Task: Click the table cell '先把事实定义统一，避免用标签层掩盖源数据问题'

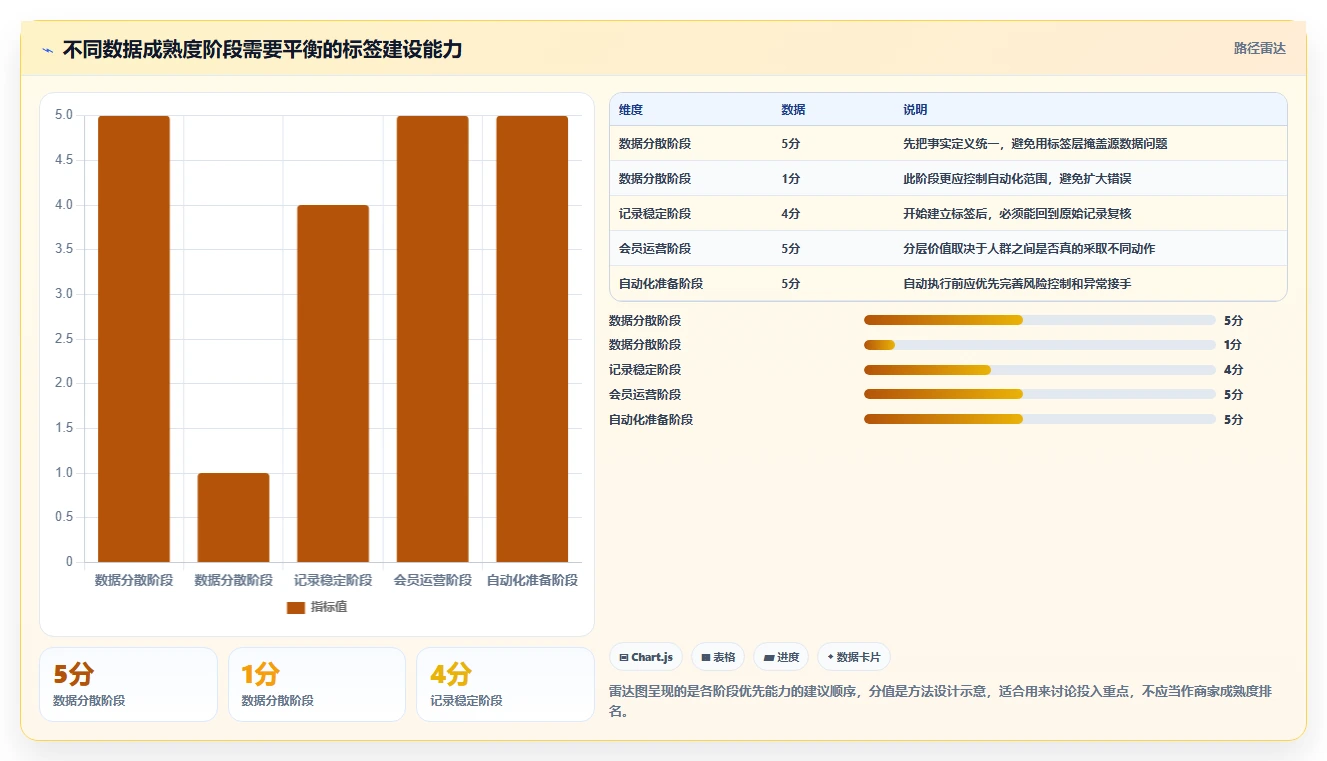Action: [1035, 144]
